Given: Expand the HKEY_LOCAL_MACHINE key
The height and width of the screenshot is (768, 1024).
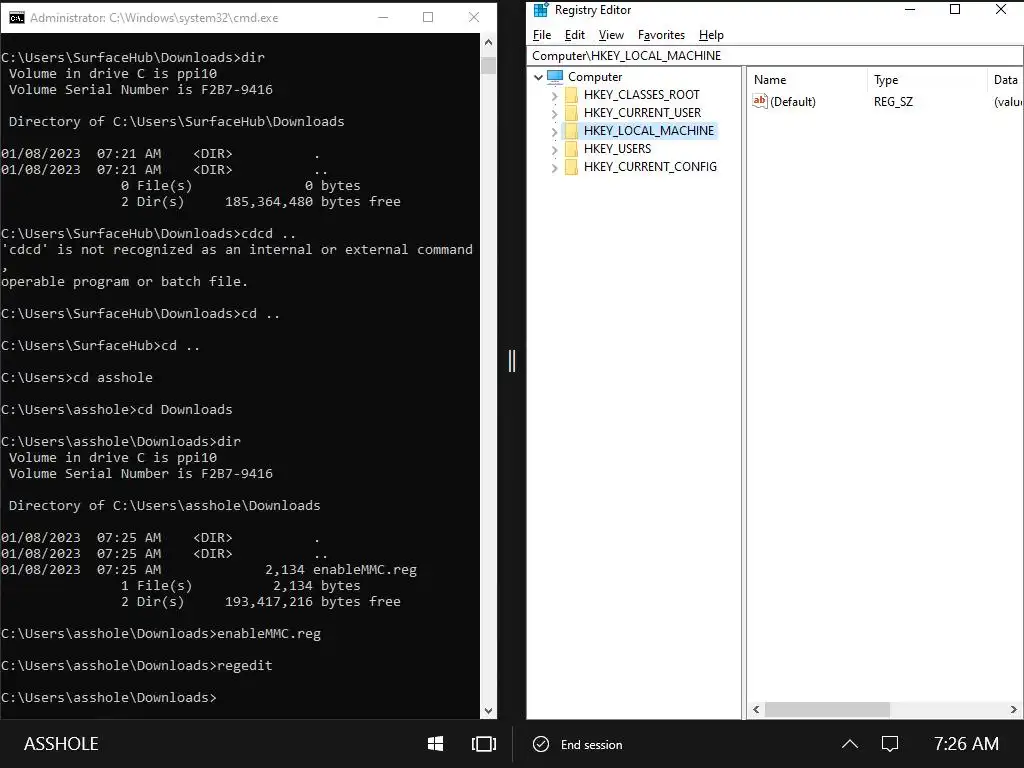Looking at the screenshot, I should point(554,131).
